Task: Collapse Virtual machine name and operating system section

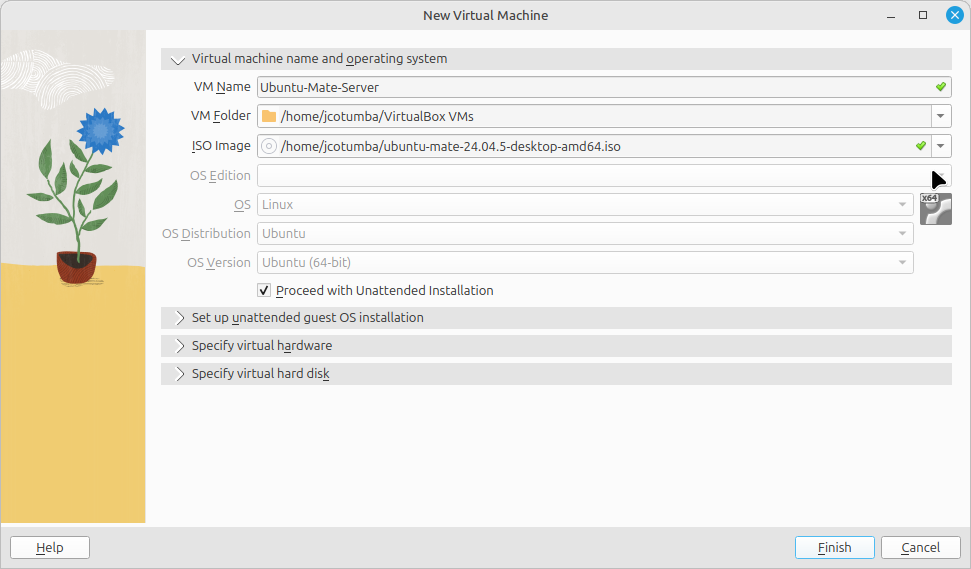Action: pyautogui.click(x=556, y=59)
